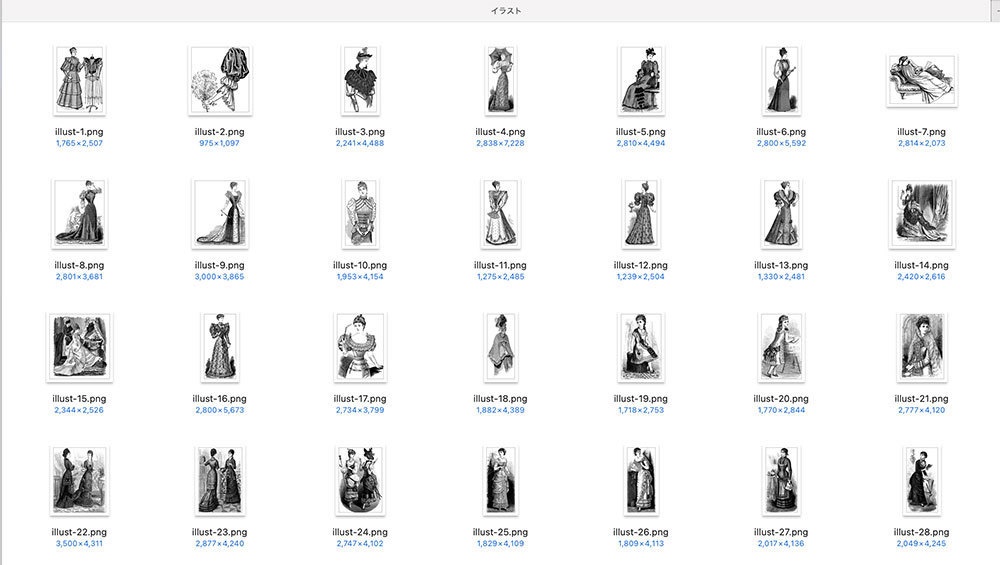Select the illust-12.png thumbnail
1000x565 pixels.
pyautogui.click(x=641, y=214)
